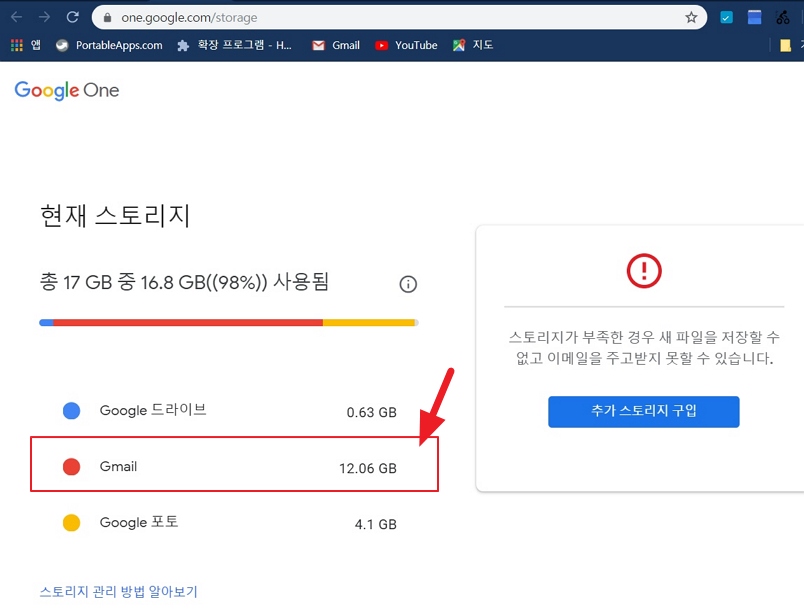Select the Google 드라이브 label
This screenshot has height=609, width=804.
click(153, 410)
